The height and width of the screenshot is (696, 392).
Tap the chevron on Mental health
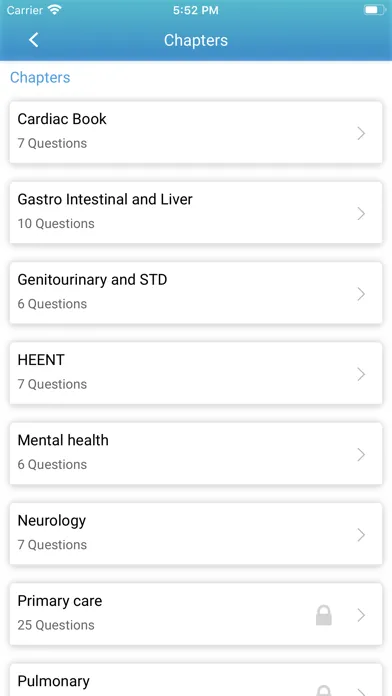coord(361,455)
